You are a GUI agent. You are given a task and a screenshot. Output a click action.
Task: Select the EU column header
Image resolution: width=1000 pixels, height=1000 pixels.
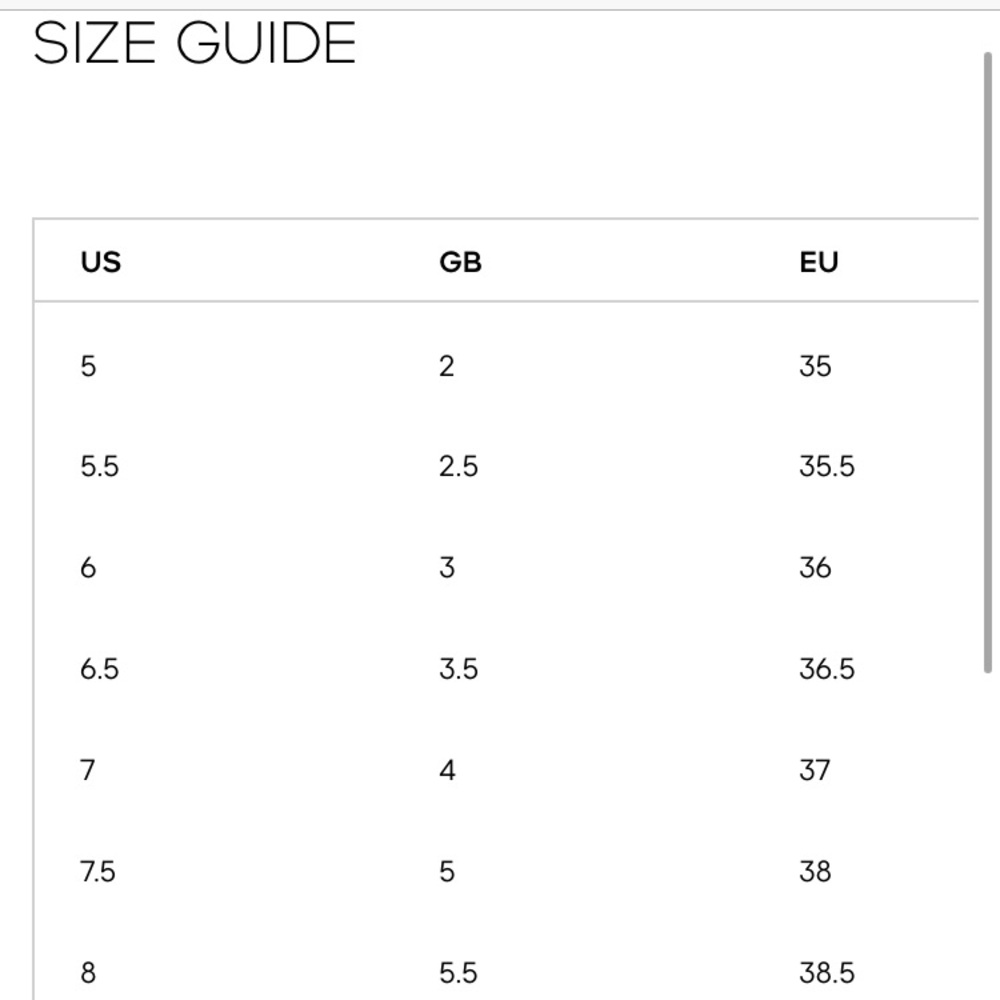tap(818, 262)
